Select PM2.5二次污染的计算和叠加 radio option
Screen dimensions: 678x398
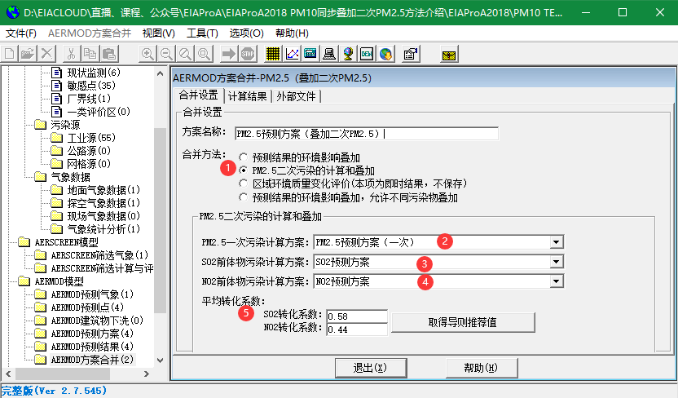(243, 170)
